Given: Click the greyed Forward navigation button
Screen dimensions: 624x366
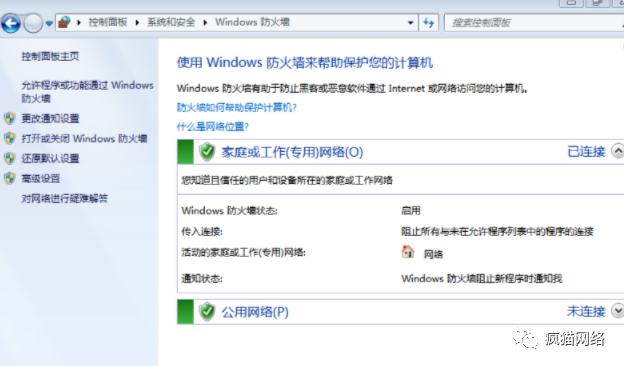Looking at the screenshot, I should [x=33, y=23].
